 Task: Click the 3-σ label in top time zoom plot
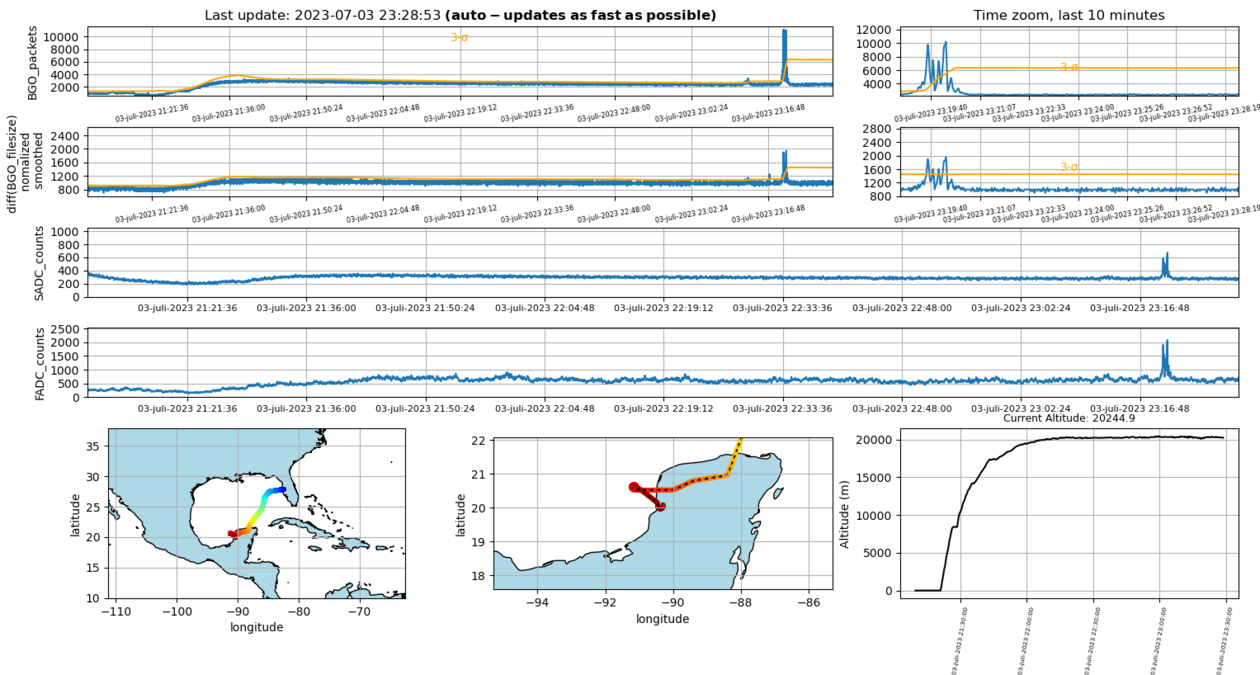(1069, 67)
